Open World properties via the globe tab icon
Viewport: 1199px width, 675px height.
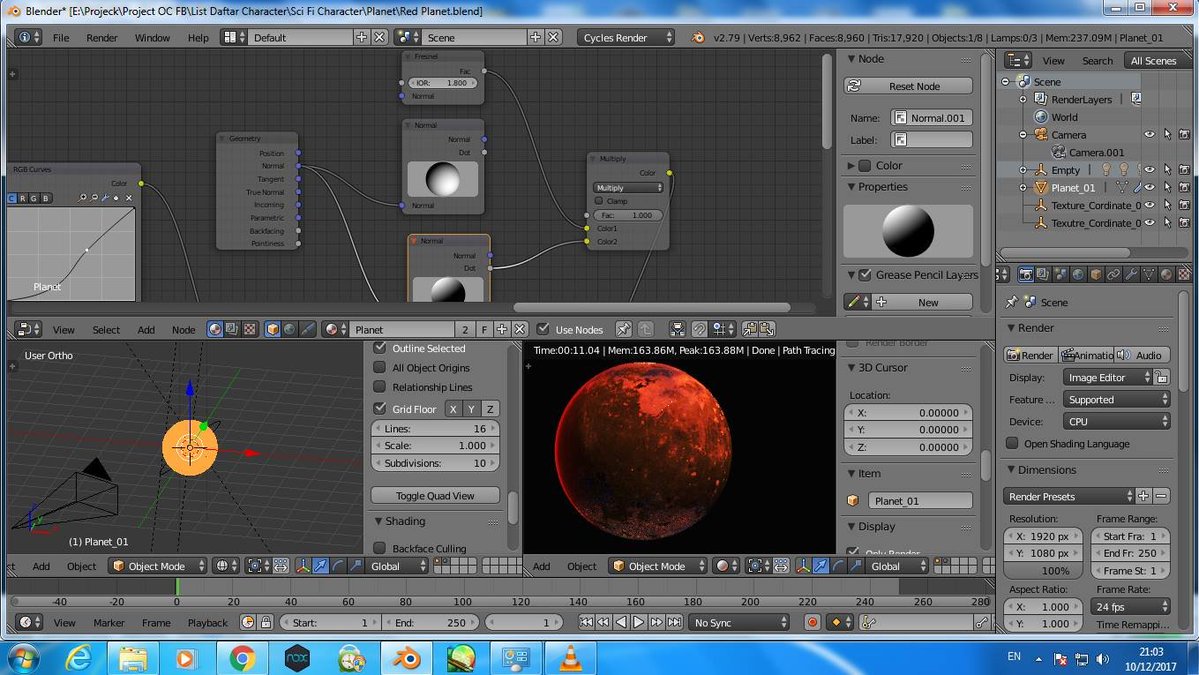pyautogui.click(x=1080, y=275)
